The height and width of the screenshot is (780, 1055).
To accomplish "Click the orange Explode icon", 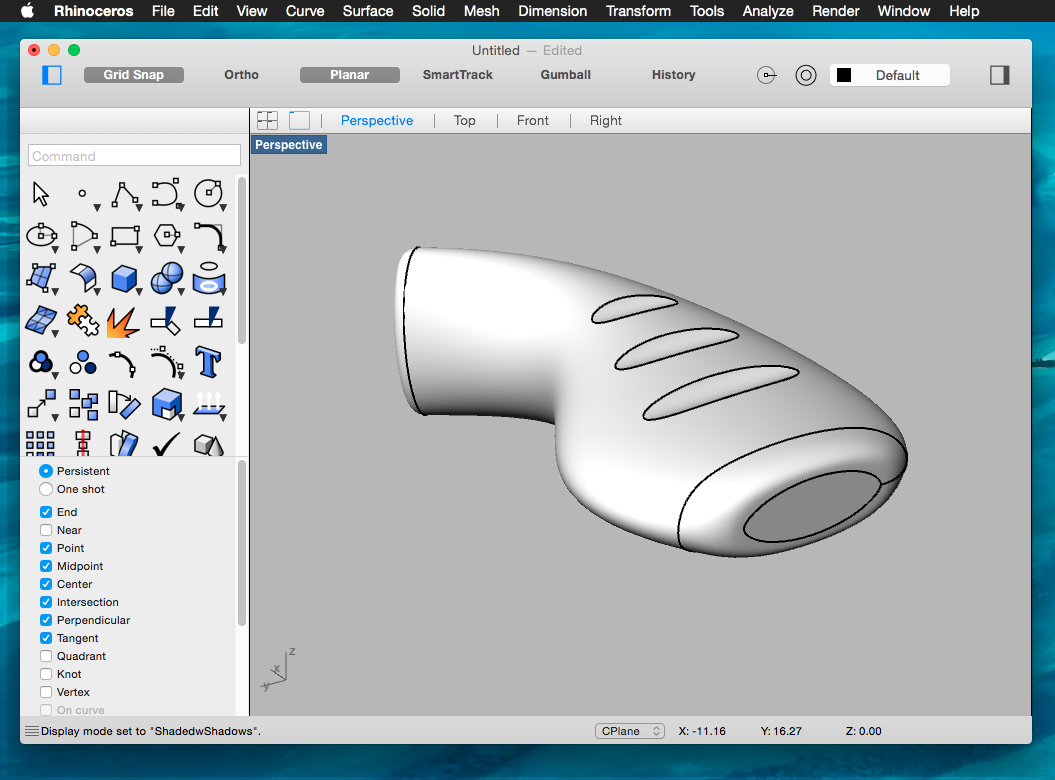I will [124, 322].
